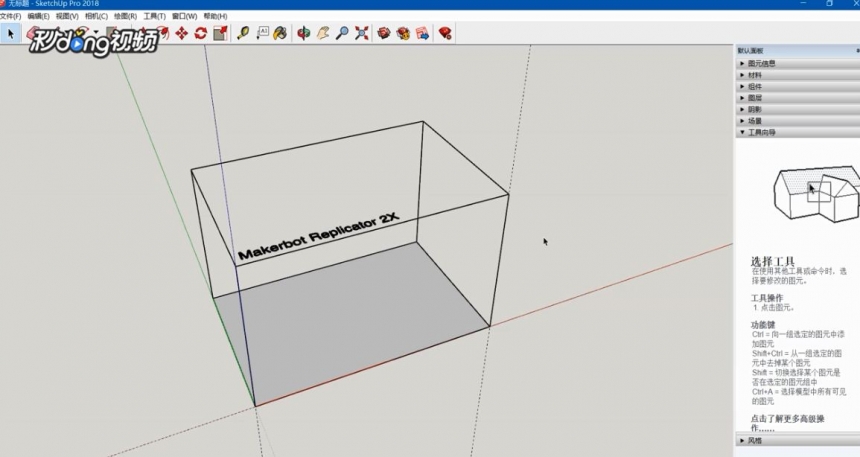This screenshot has width=860, height=457.
Task: Open the 视图(V) menu
Action: pyautogui.click(x=67, y=16)
